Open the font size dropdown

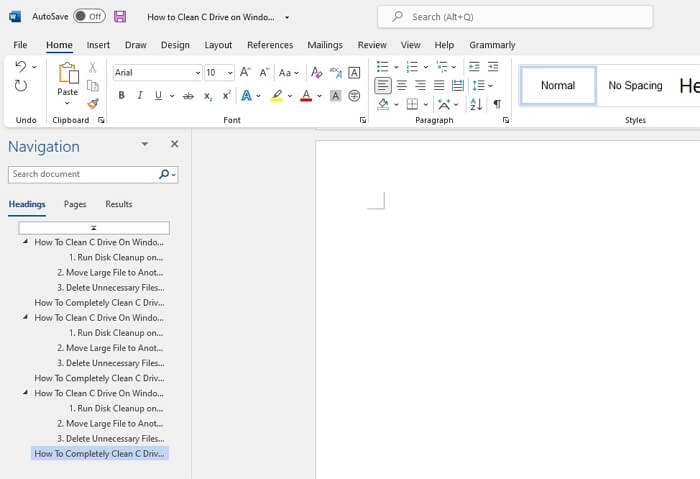click(x=230, y=73)
